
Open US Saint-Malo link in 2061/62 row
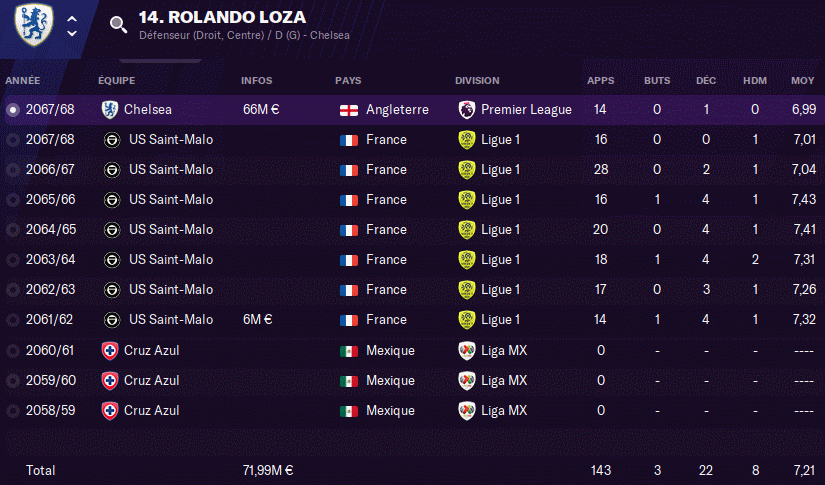pyautogui.click(x=171, y=320)
